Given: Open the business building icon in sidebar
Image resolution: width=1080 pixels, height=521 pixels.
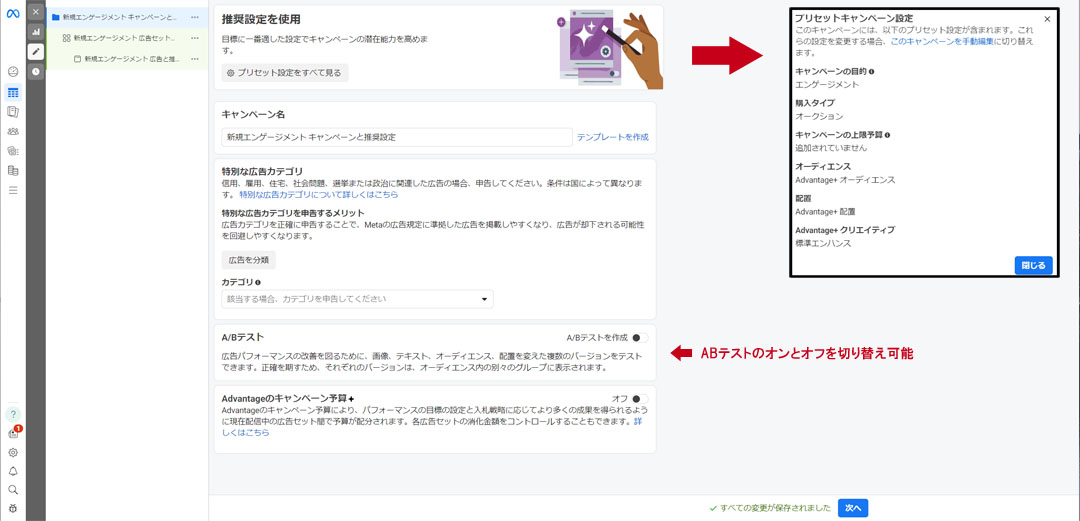Looking at the screenshot, I should [x=12, y=170].
